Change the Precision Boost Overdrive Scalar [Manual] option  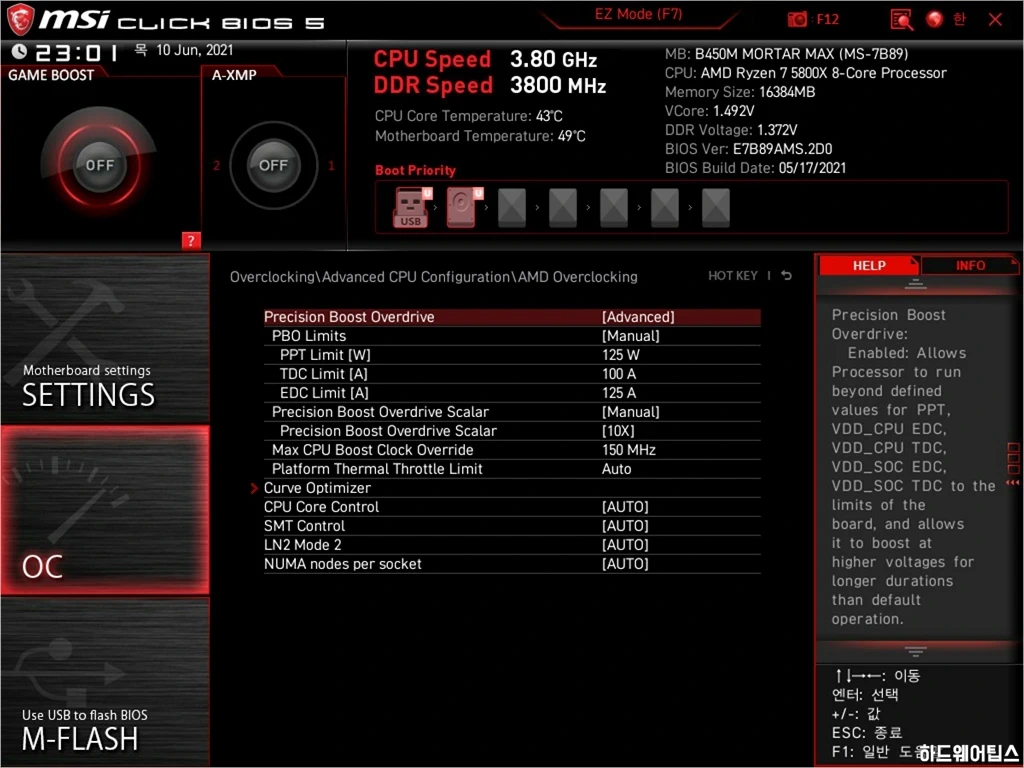pyautogui.click(x=512, y=412)
